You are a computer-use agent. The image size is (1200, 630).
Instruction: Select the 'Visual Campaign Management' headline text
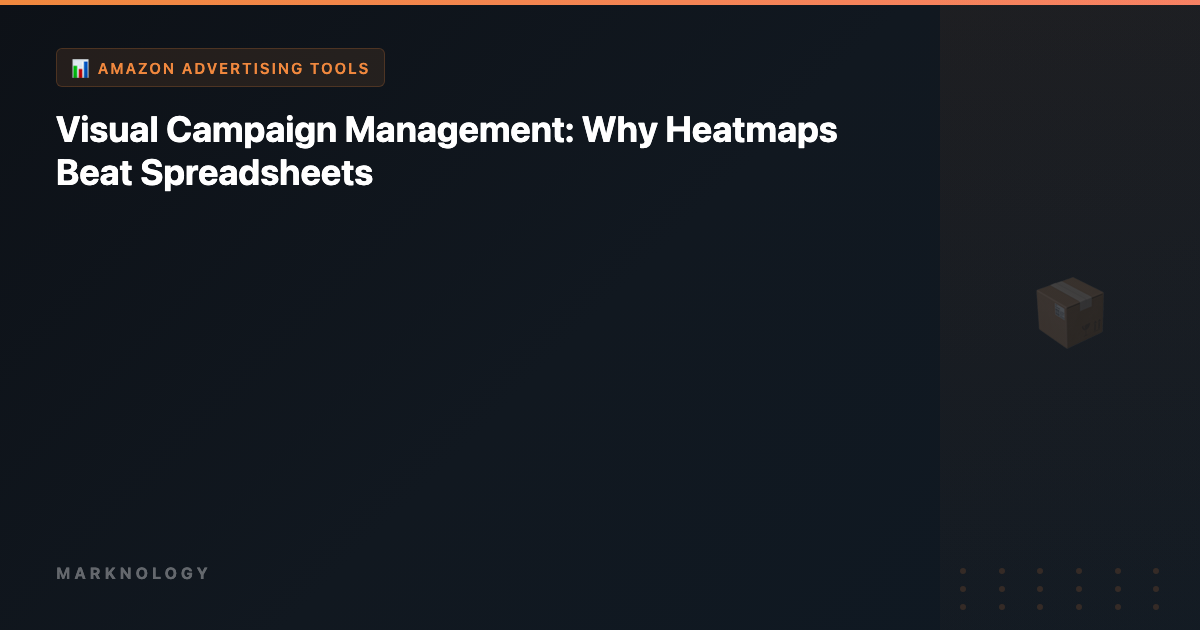pyautogui.click(x=447, y=151)
